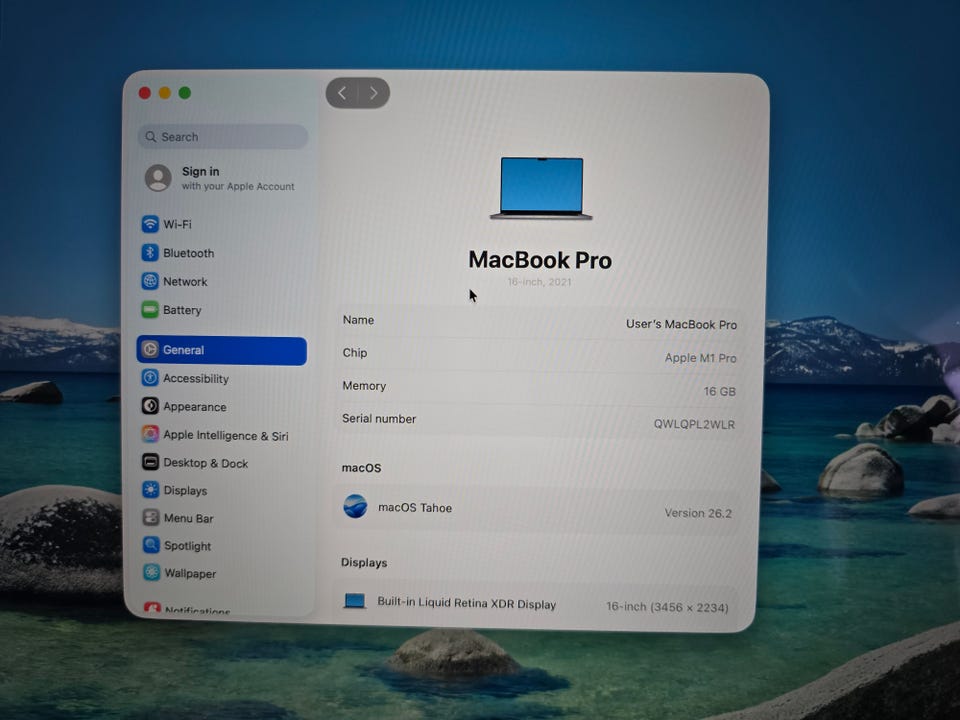Close the window with red button
The image size is (960, 720).
point(145,93)
